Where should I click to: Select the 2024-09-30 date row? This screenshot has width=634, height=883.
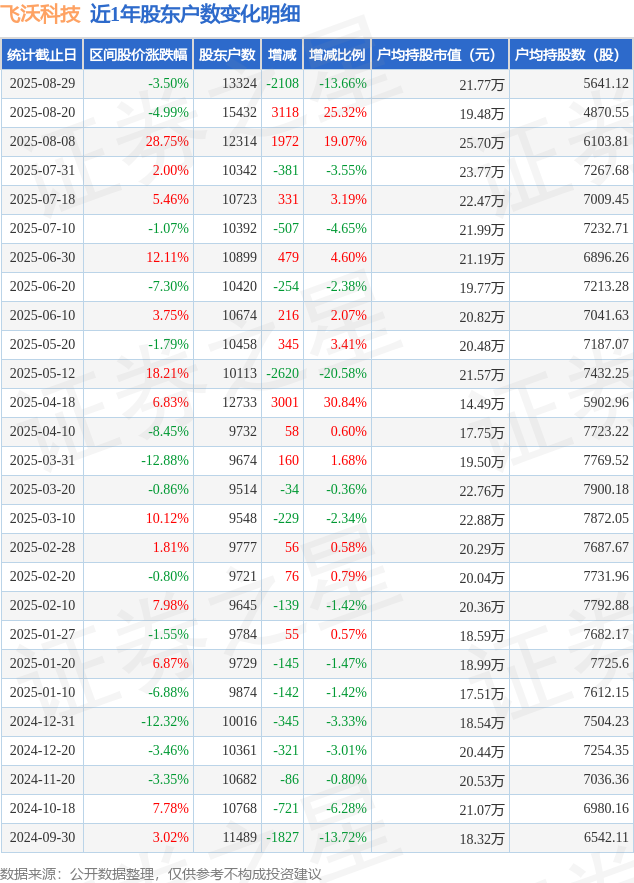click(x=316, y=837)
